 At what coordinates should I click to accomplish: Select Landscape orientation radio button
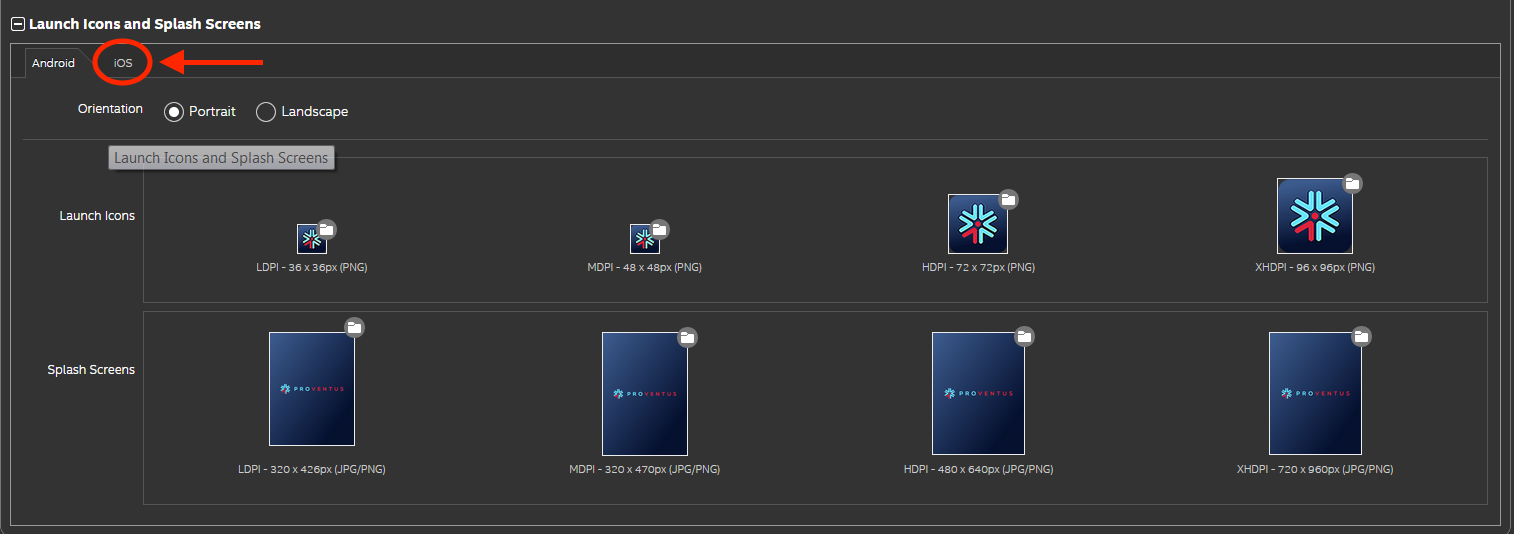click(x=266, y=112)
